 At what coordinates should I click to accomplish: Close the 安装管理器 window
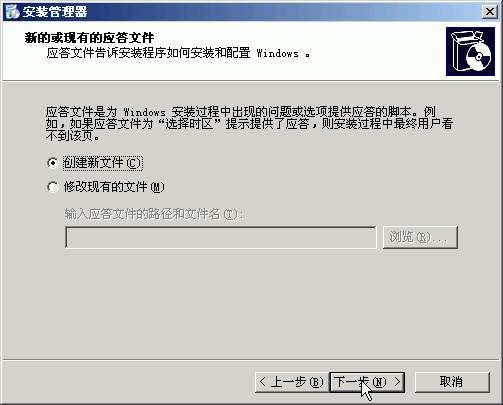click(490, 12)
